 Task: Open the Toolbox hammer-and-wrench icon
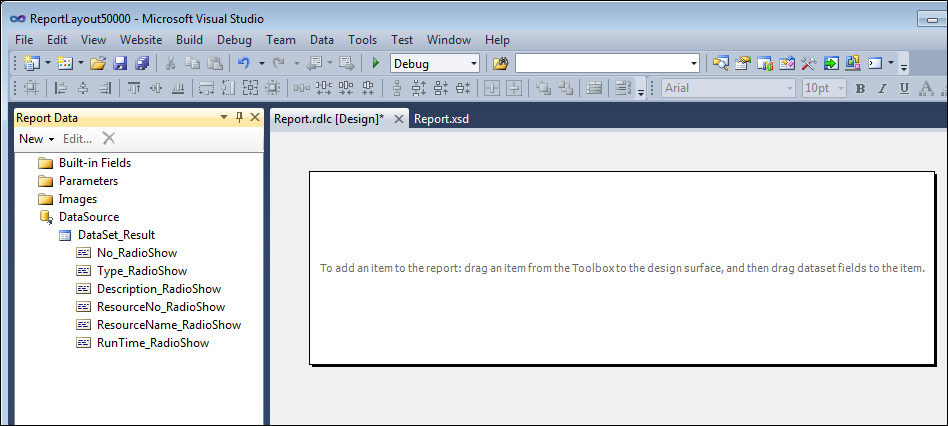pos(809,63)
